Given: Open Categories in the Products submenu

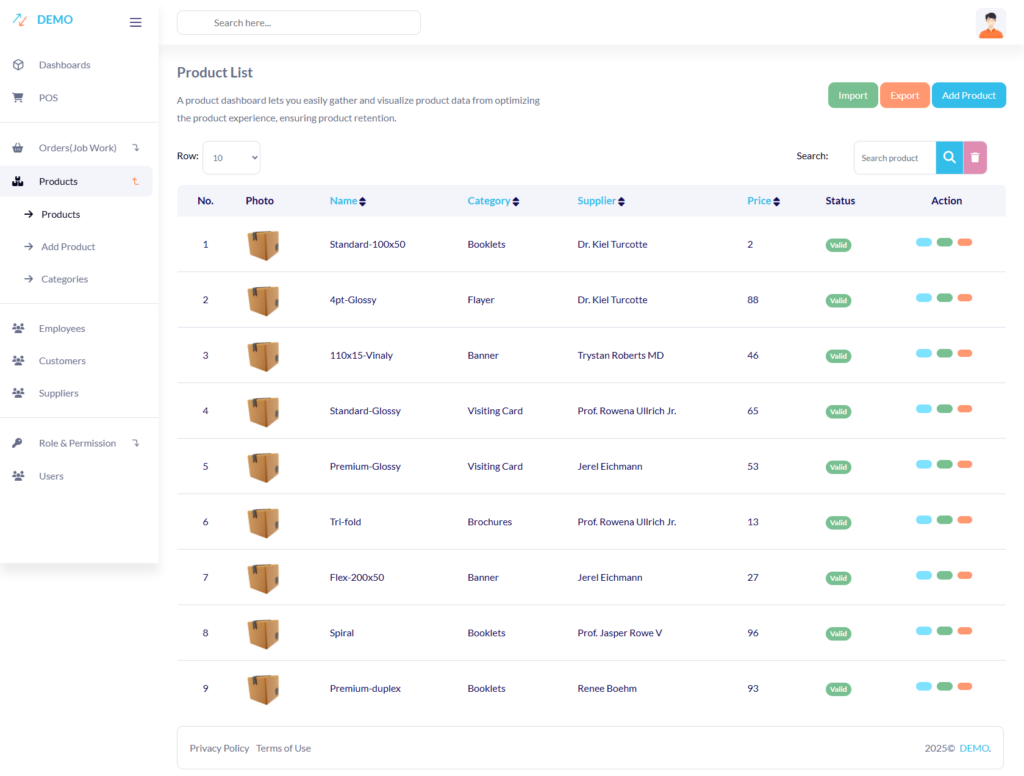Looking at the screenshot, I should pyautogui.click(x=64, y=279).
